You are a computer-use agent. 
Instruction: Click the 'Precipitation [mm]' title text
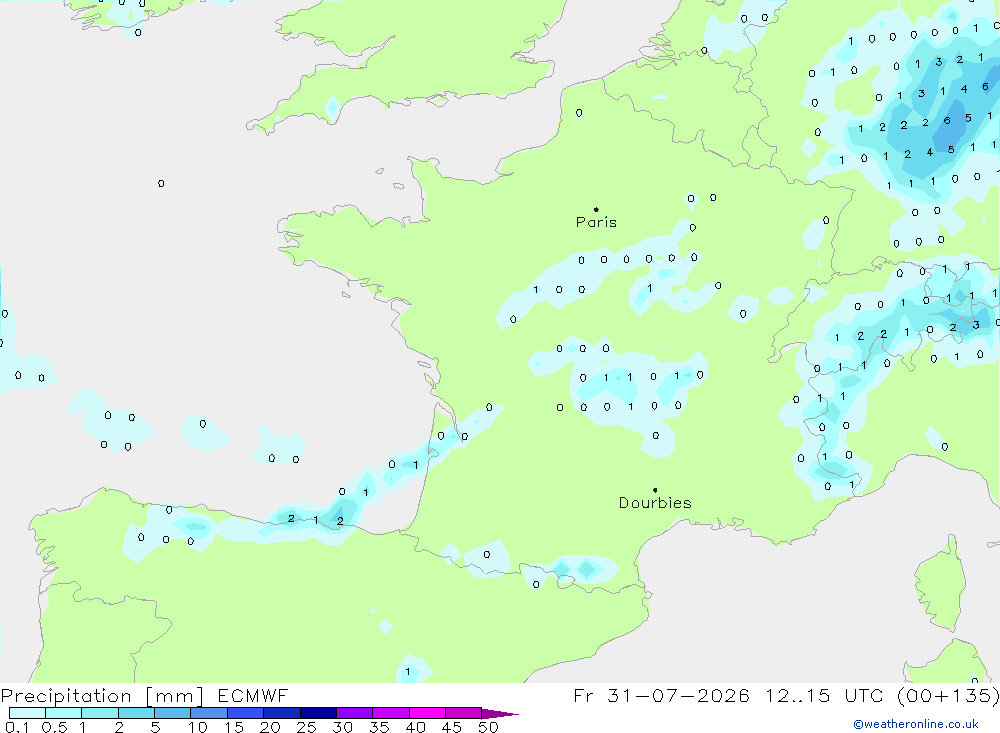102,696
